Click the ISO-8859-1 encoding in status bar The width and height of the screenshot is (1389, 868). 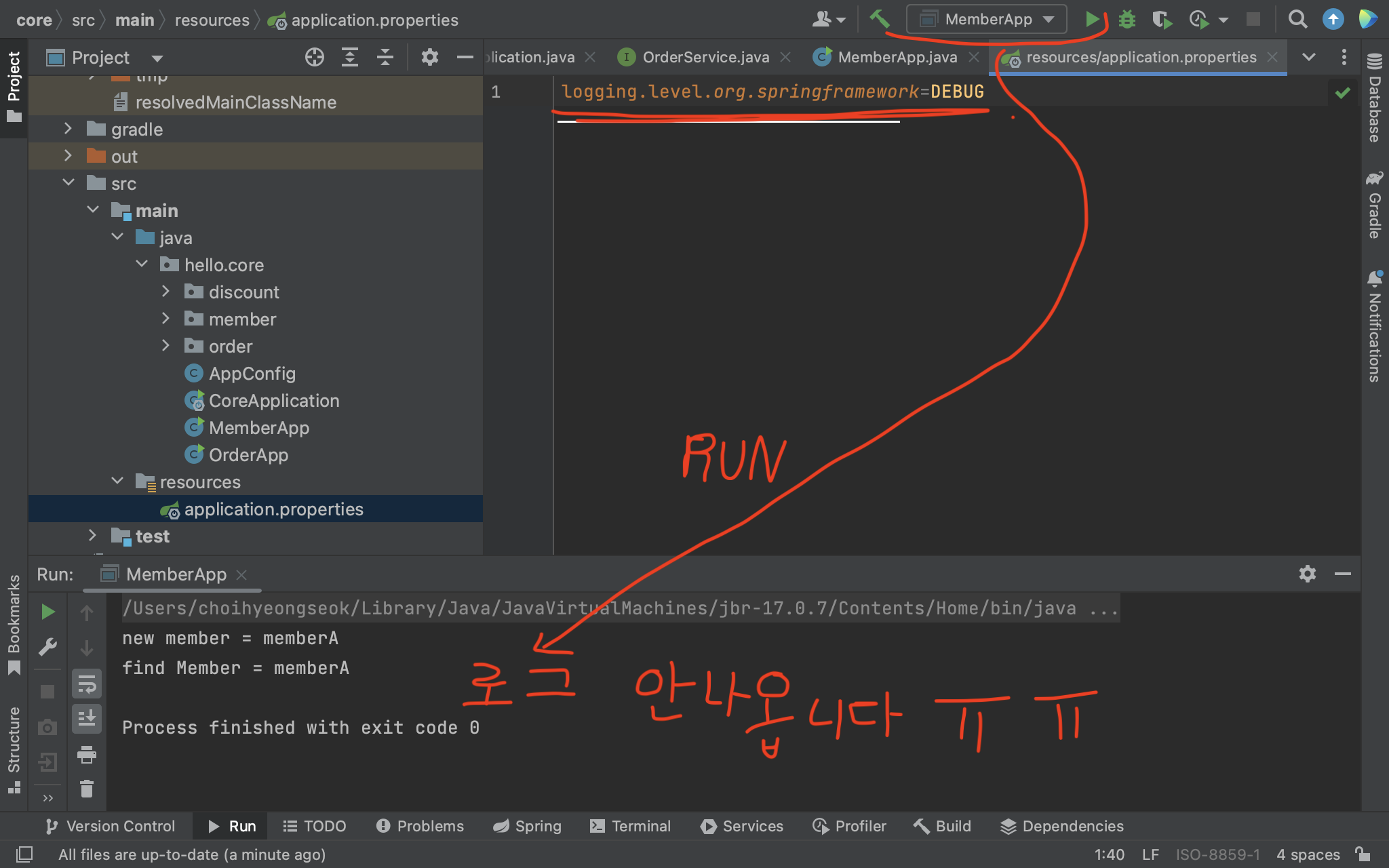[1217, 854]
